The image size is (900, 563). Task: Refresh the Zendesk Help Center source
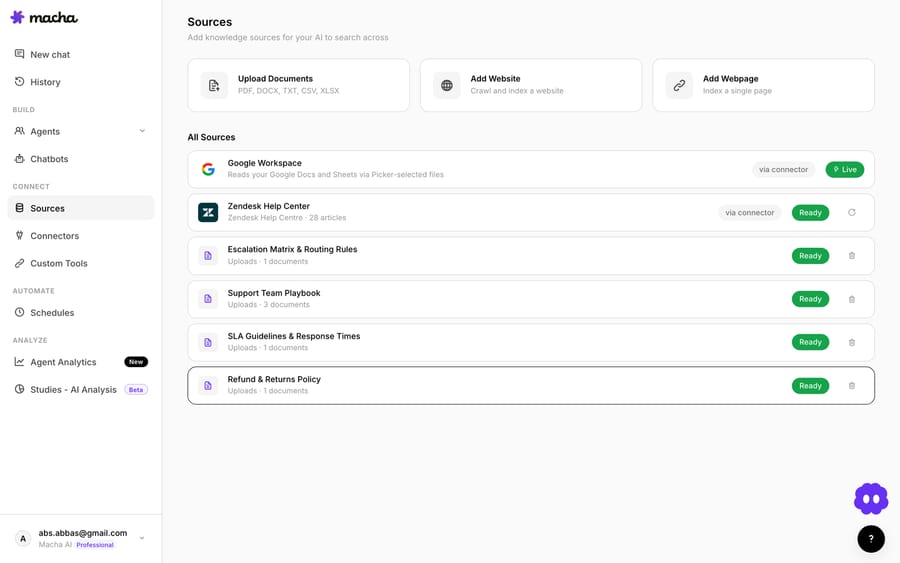pos(852,212)
